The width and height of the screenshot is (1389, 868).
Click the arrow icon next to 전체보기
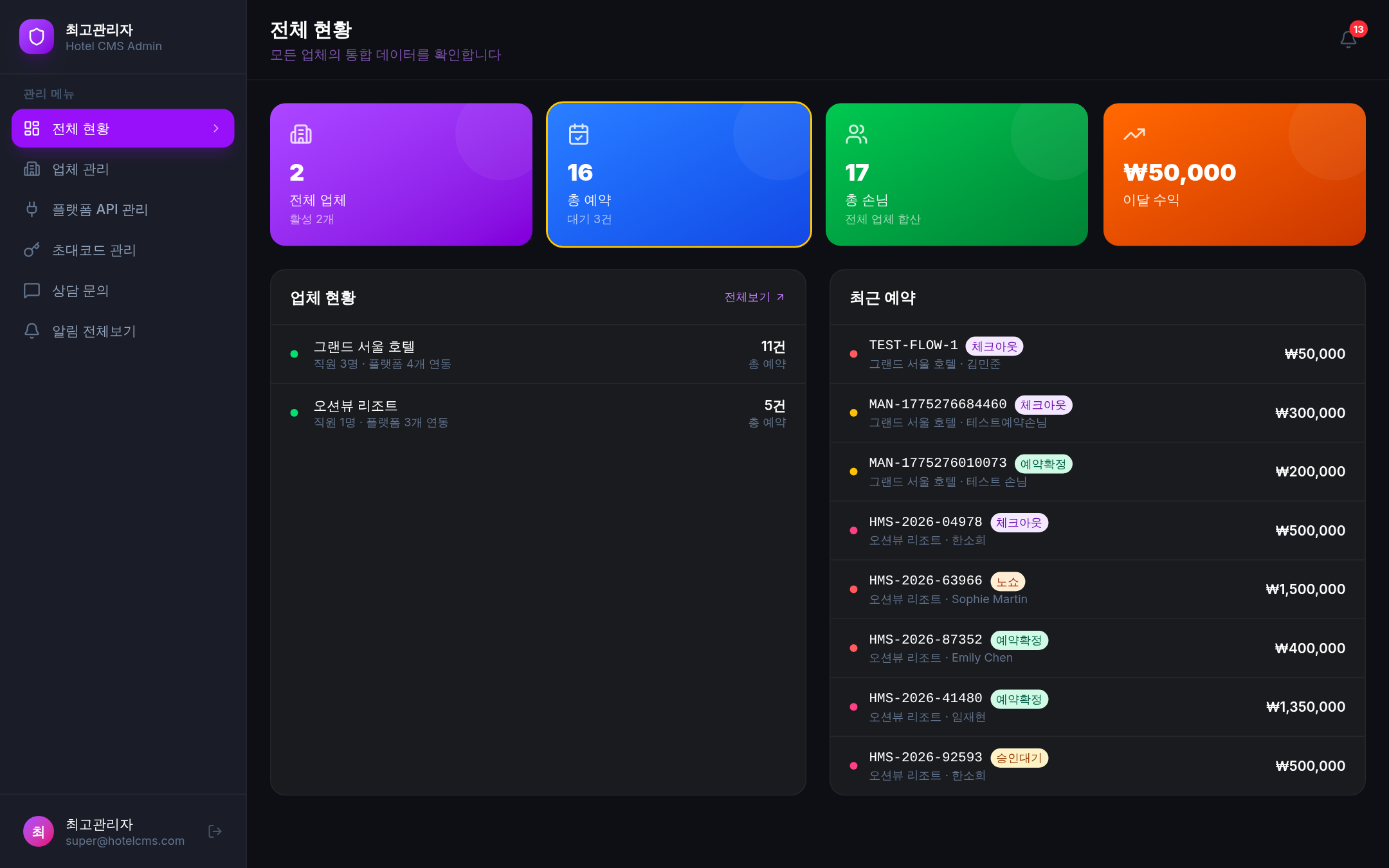(780, 297)
